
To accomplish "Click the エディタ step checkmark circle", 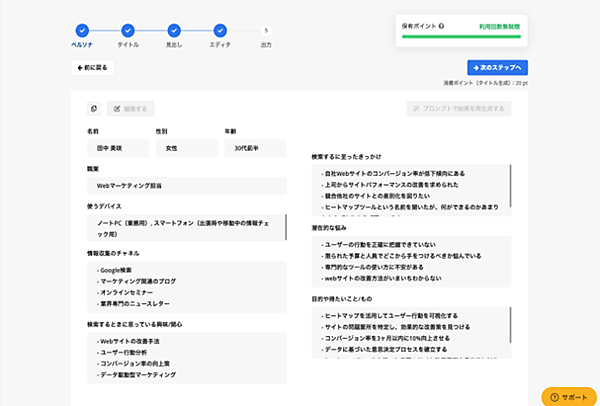I will [x=220, y=31].
